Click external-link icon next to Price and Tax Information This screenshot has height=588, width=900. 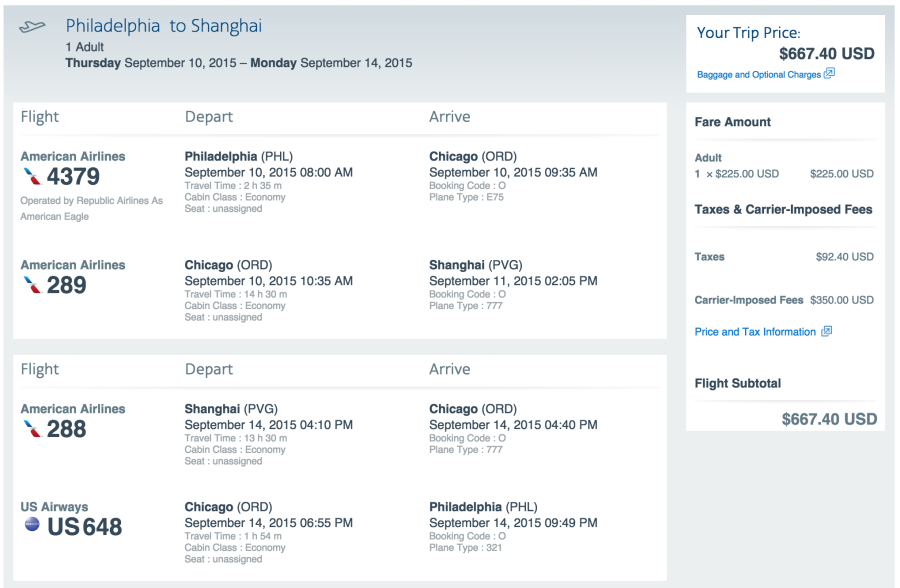point(827,331)
